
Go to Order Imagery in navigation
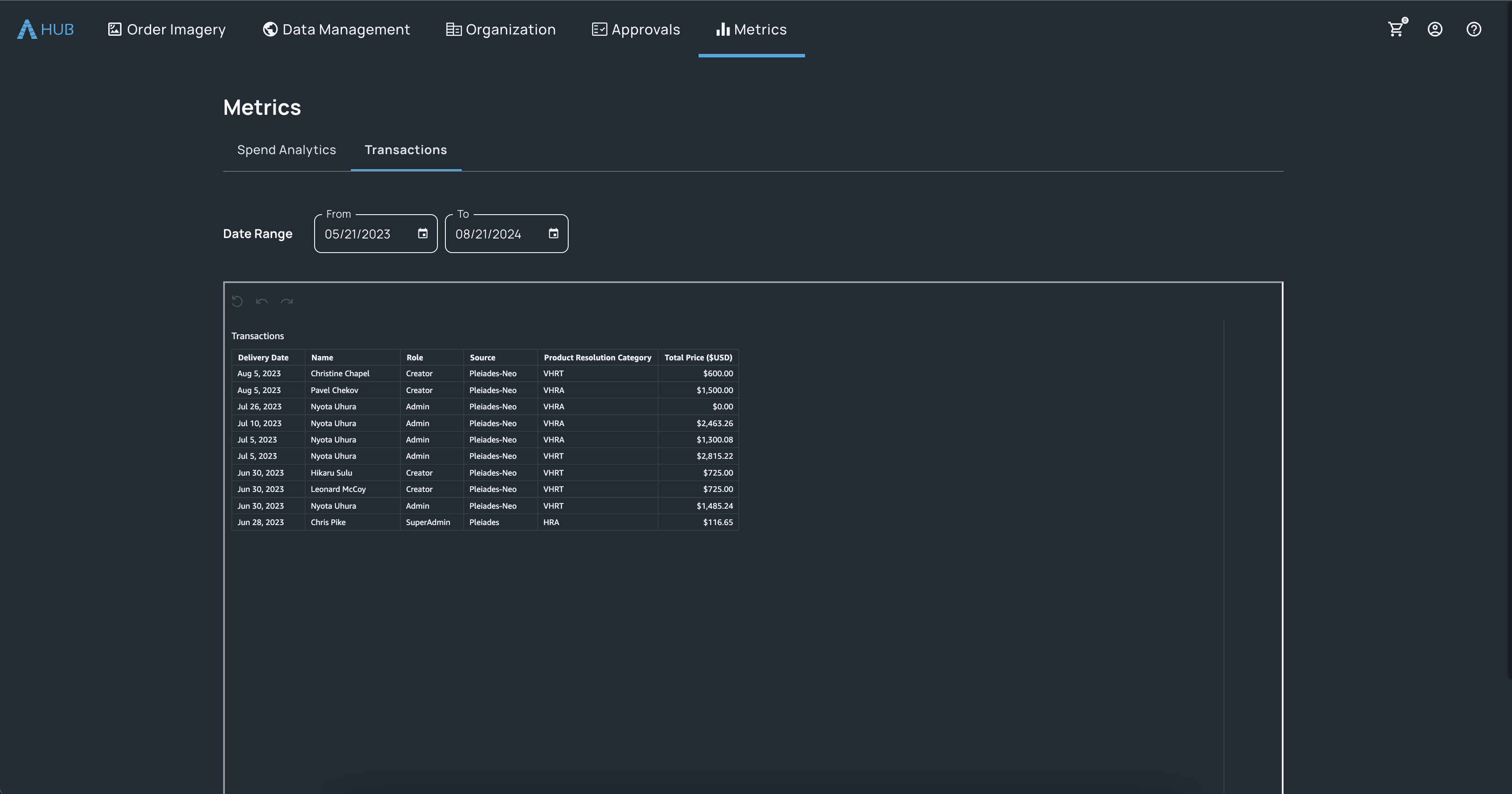coord(167,29)
